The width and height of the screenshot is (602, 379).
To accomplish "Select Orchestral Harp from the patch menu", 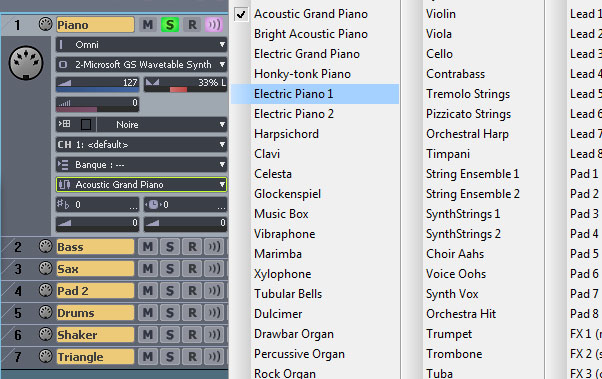I will tap(467, 134).
